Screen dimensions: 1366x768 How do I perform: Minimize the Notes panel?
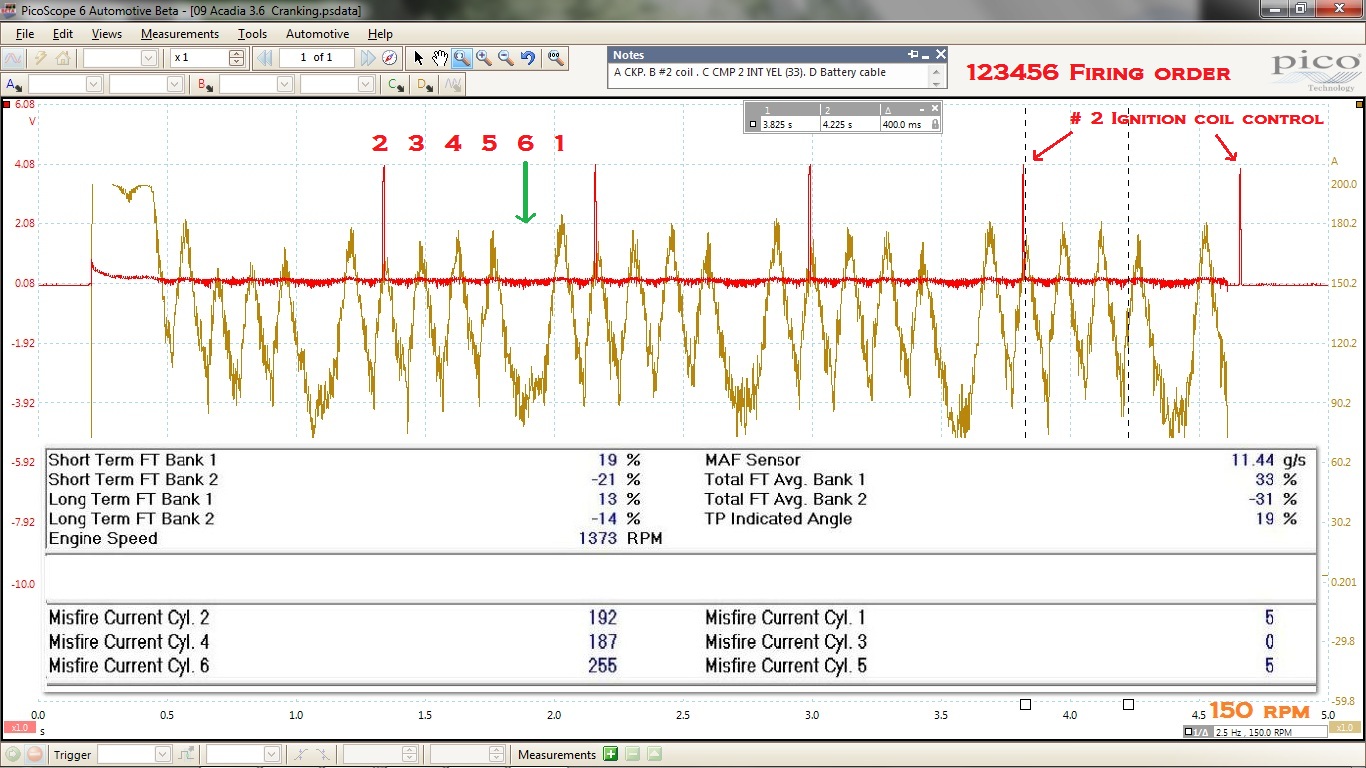pyautogui.click(x=926, y=55)
